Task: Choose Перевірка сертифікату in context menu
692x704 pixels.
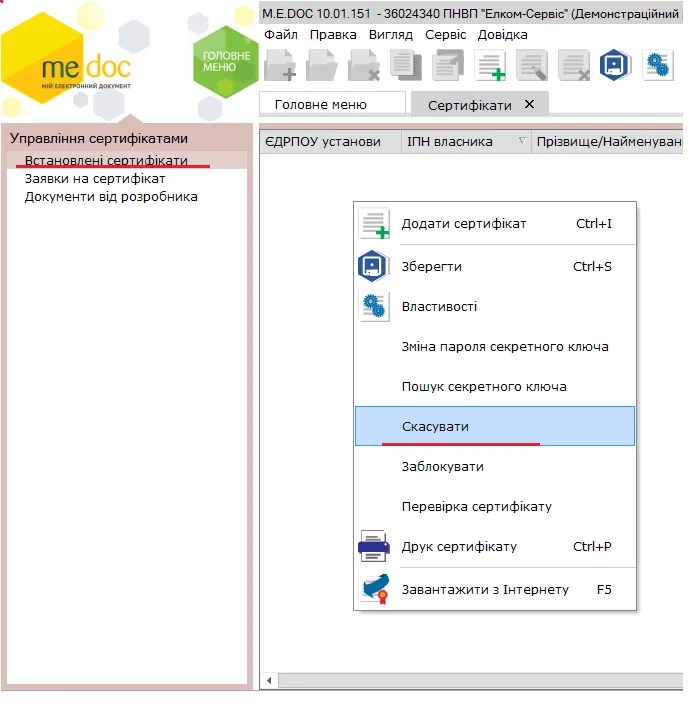Action: coord(495,506)
